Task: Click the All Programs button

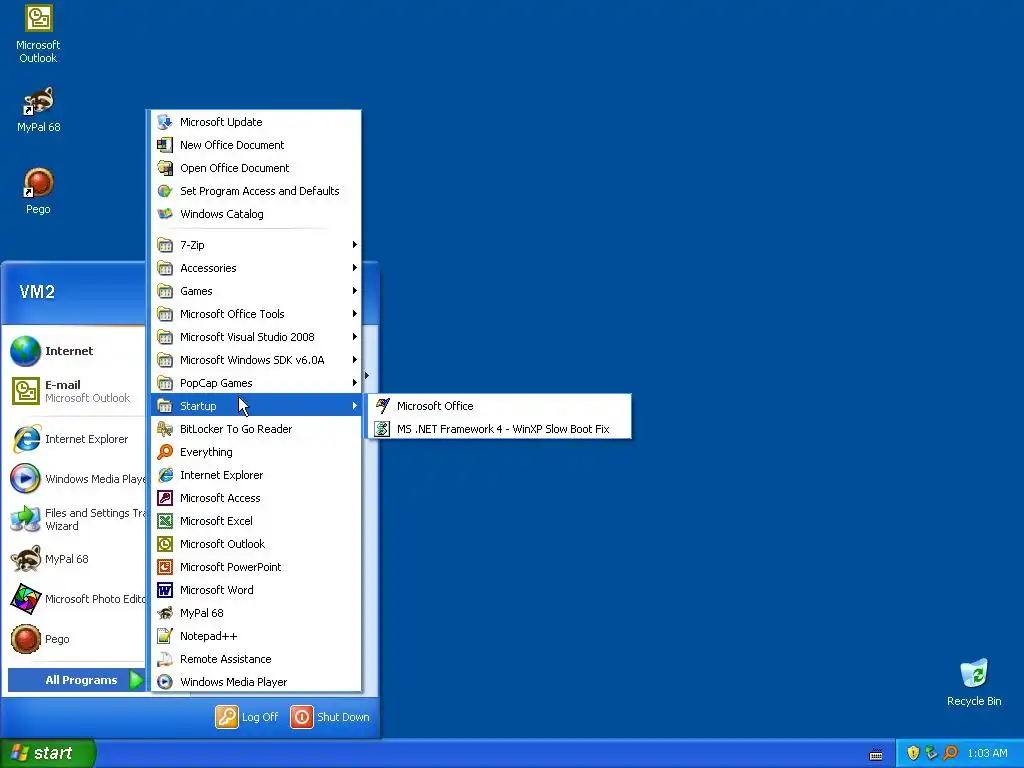Action: click(76, 680)
